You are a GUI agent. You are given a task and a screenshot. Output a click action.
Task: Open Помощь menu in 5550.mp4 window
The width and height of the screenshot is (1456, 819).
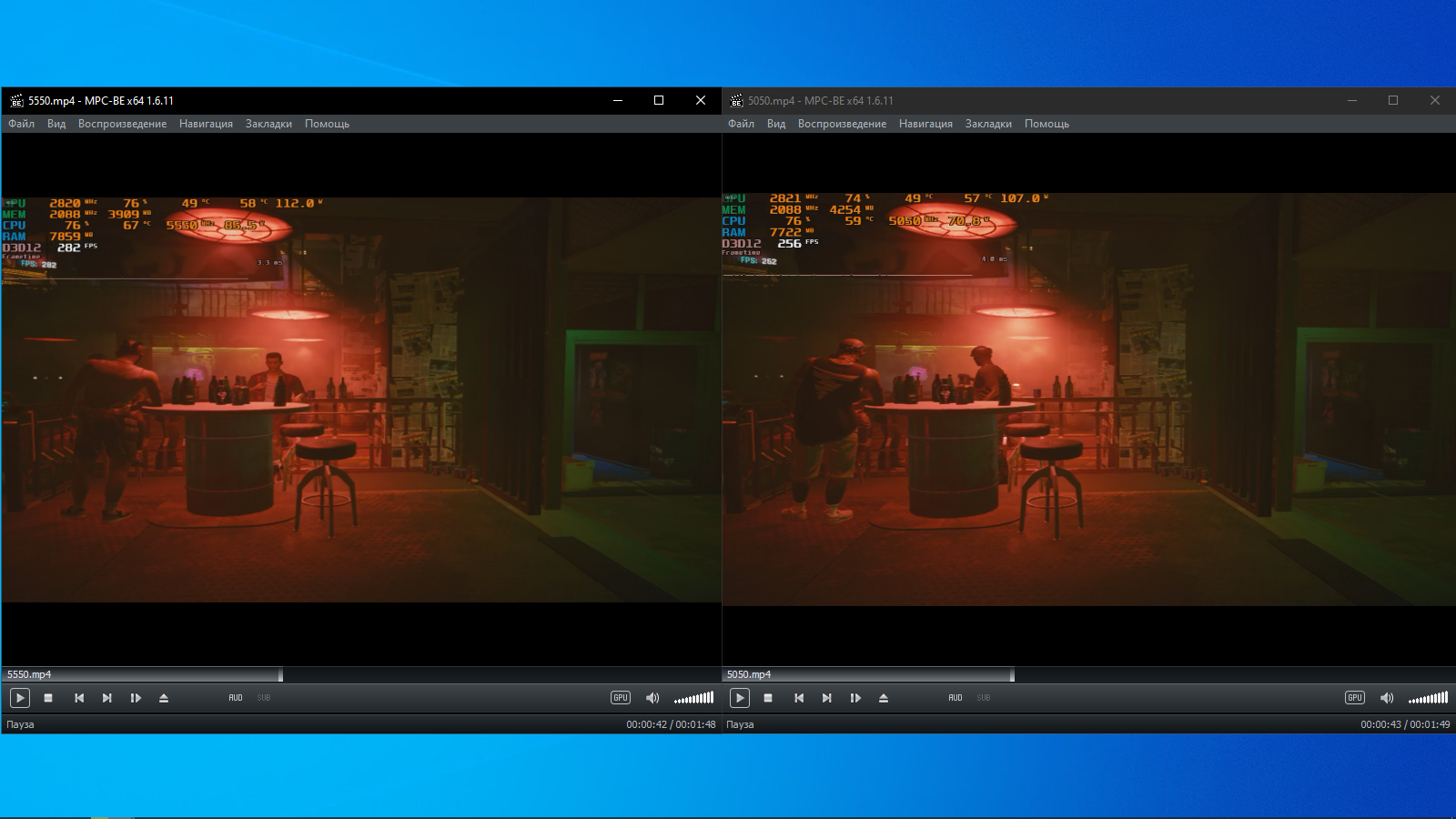pos(327,124)
